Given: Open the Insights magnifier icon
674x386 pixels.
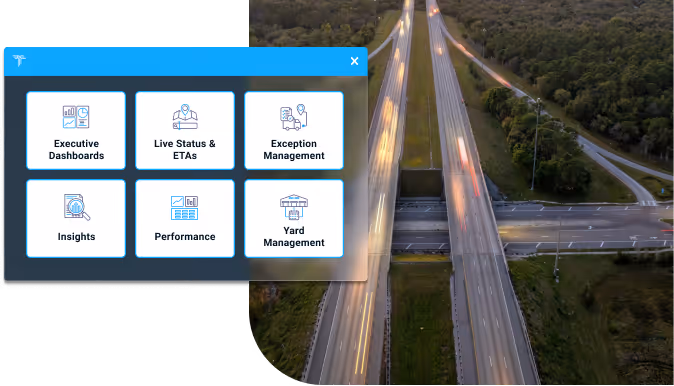Looking at the screenshot, I should (77, 207).
